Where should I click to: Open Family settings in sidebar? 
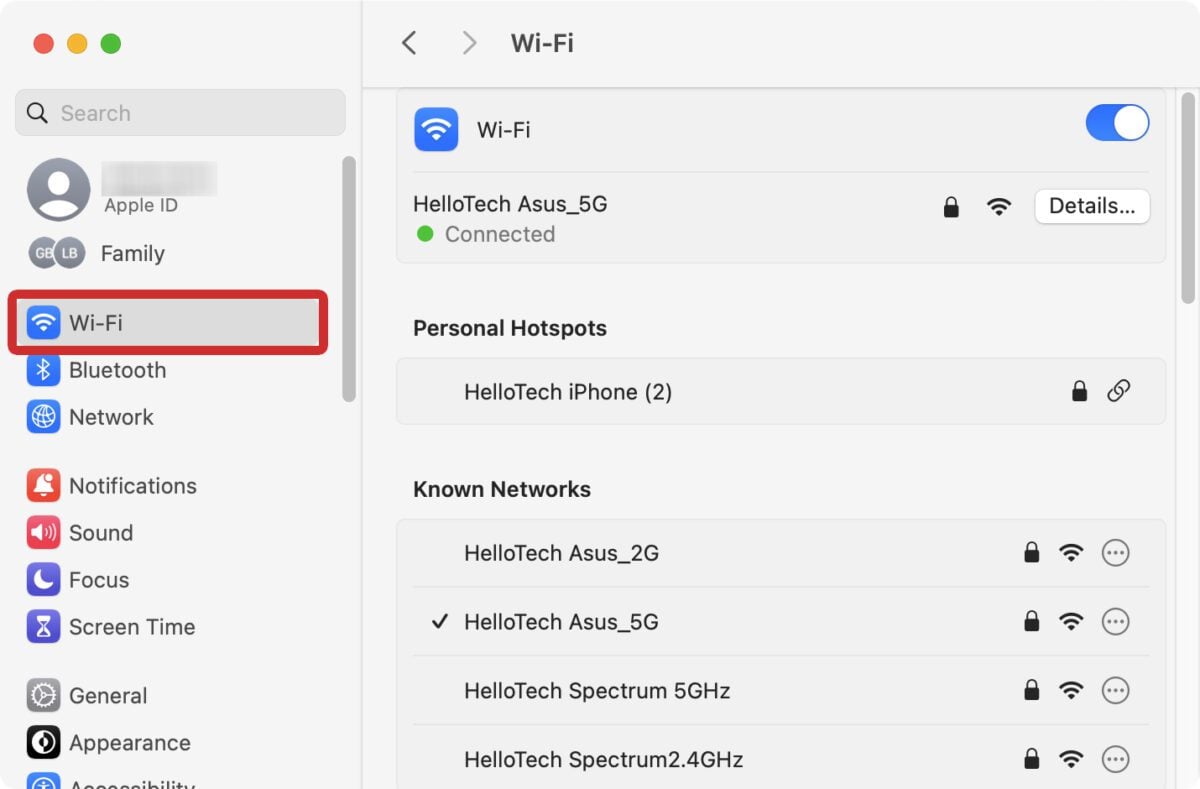point(132,254)
